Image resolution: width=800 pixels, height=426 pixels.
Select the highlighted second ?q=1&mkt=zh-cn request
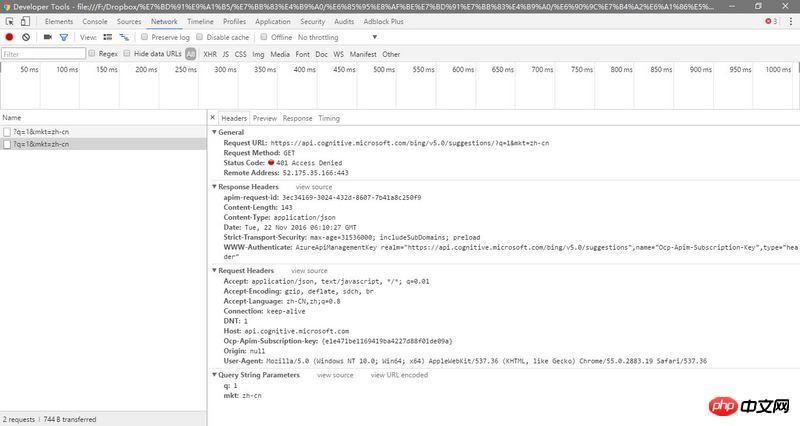(103, 144)
